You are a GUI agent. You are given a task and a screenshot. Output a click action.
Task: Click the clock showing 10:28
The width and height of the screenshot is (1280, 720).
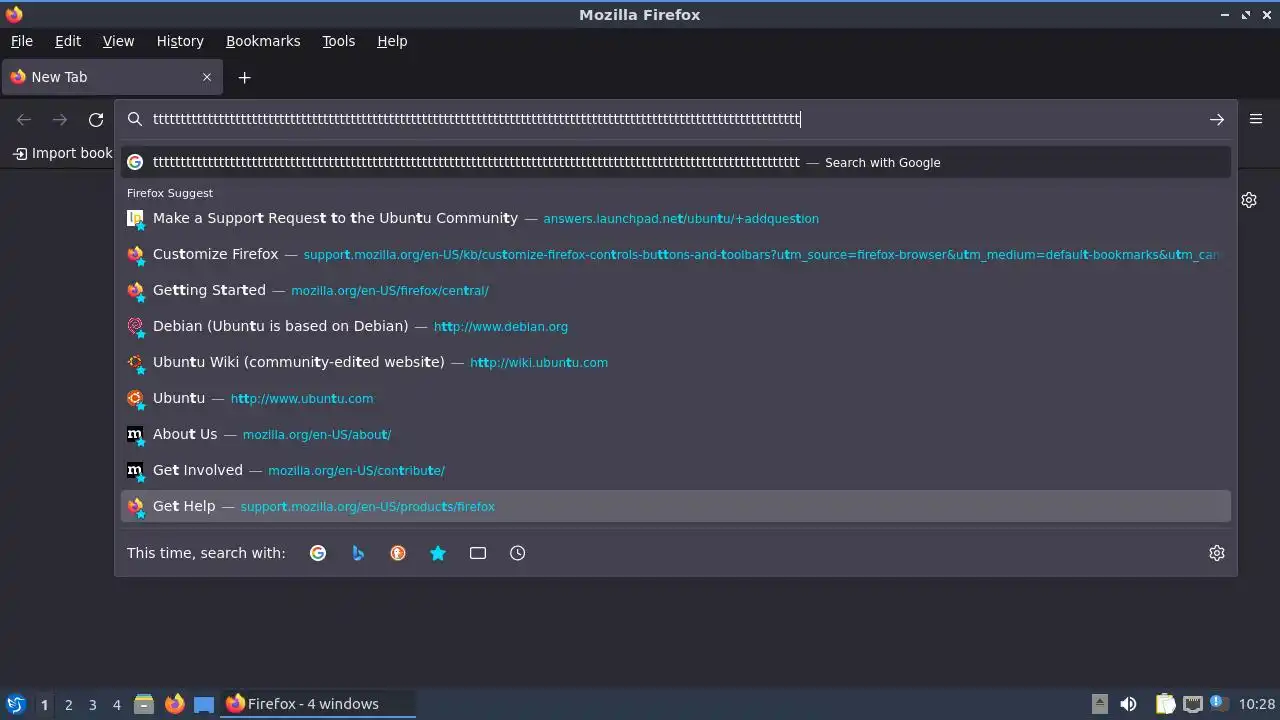(x=1257, y=704)
